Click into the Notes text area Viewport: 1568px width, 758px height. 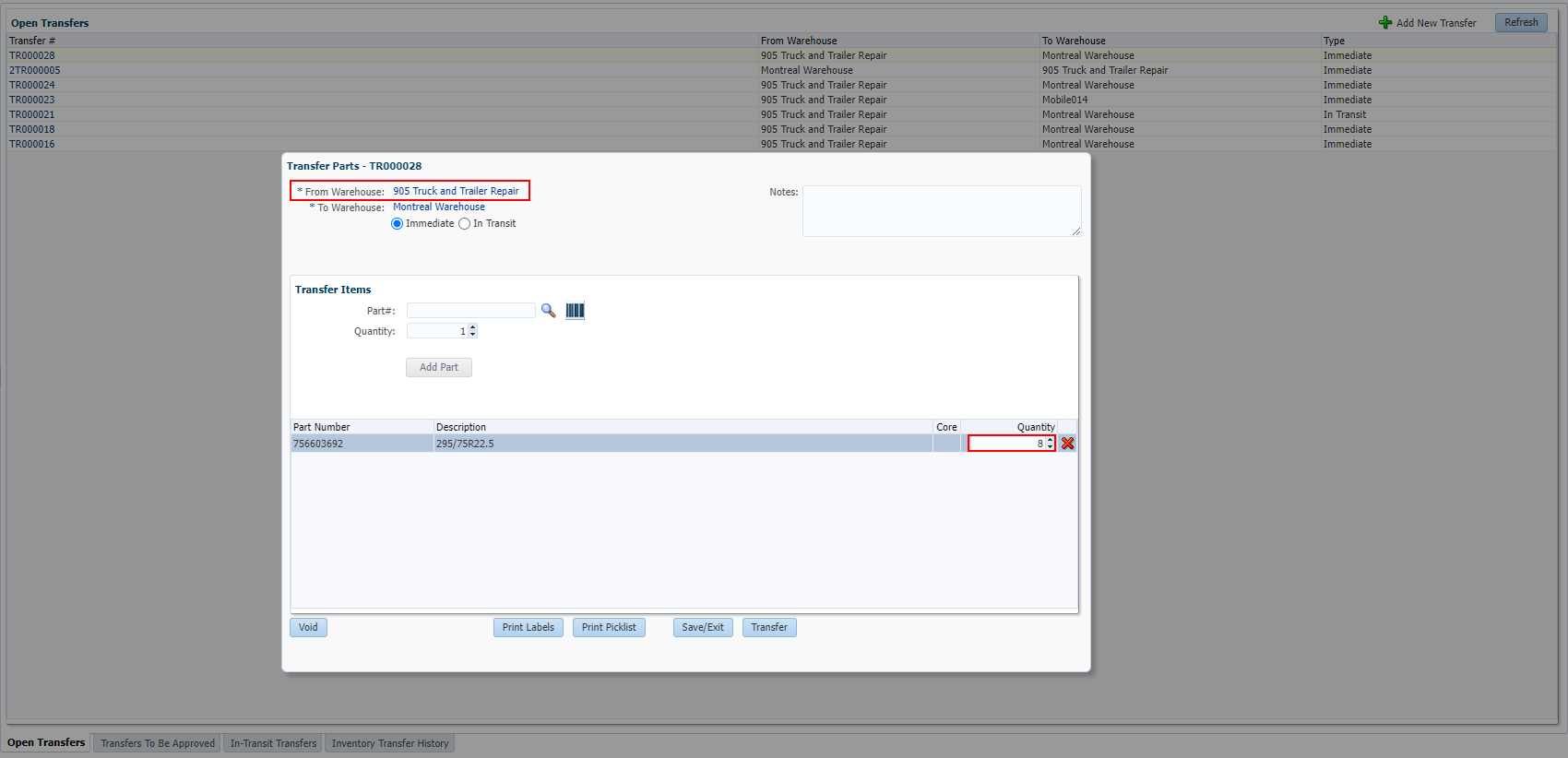(x=941, y=211)
